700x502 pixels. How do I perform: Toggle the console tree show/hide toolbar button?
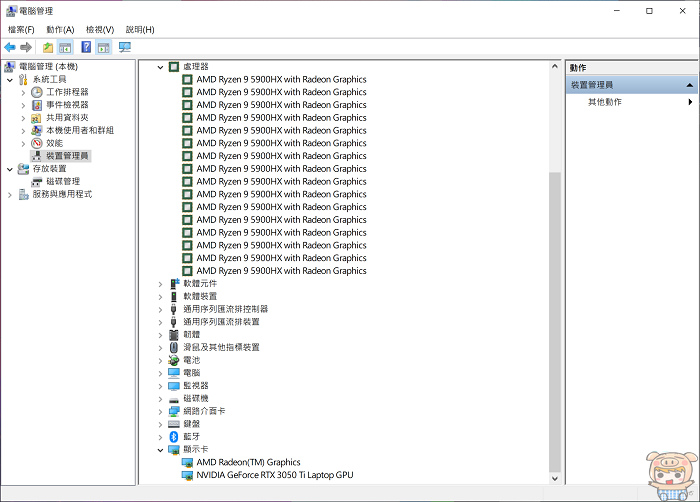pyautogui.click(x=66, y=47)
